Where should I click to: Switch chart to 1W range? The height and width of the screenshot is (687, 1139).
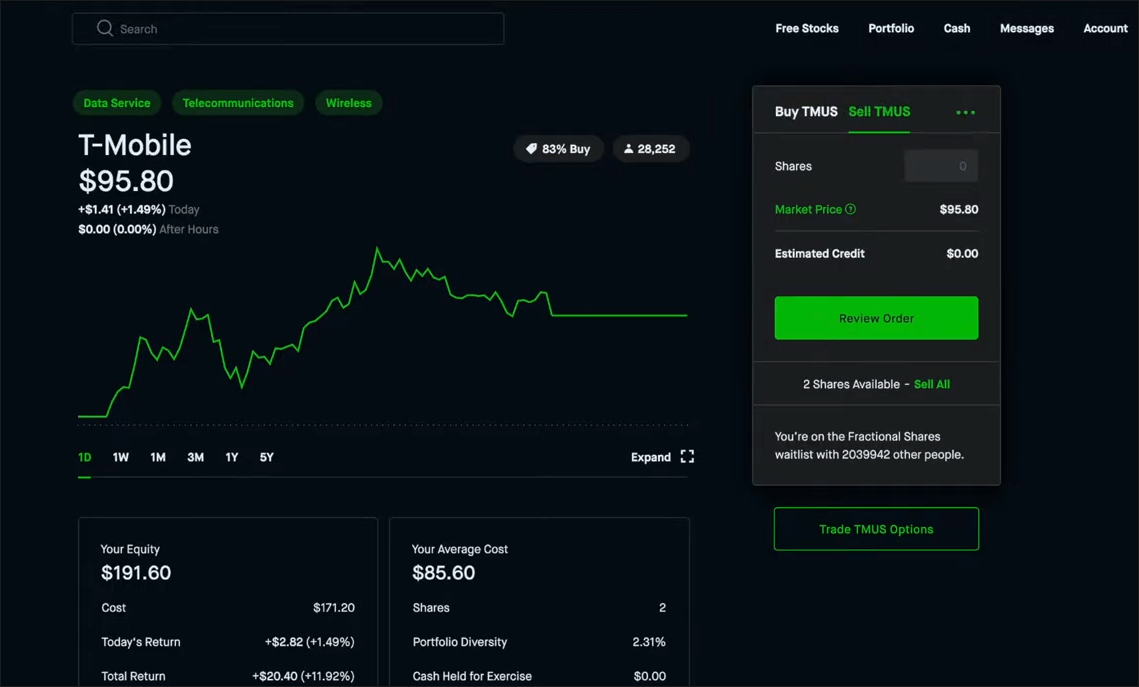coord(121,458)
